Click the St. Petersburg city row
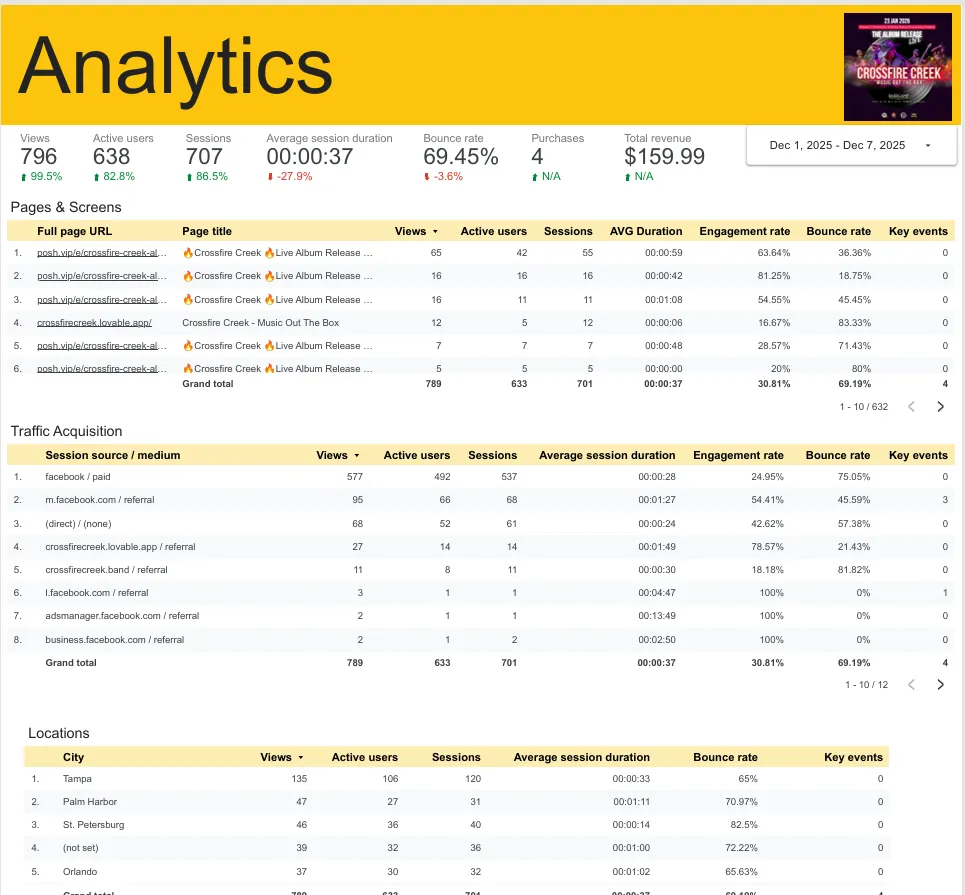Screen dimensions: 965x895 pyautogui.click(x=457, y=825)
